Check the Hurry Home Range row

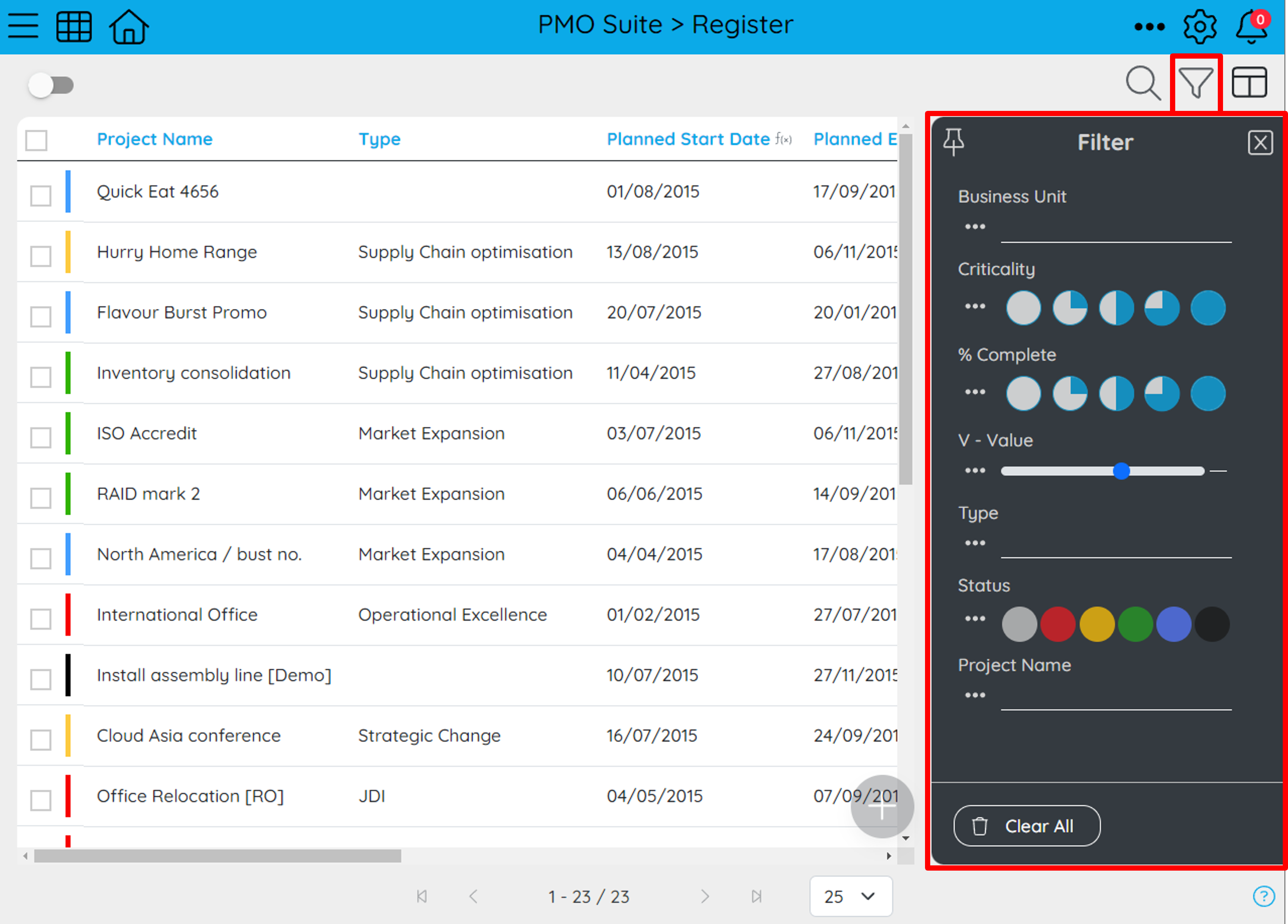[x=41, y=256]
